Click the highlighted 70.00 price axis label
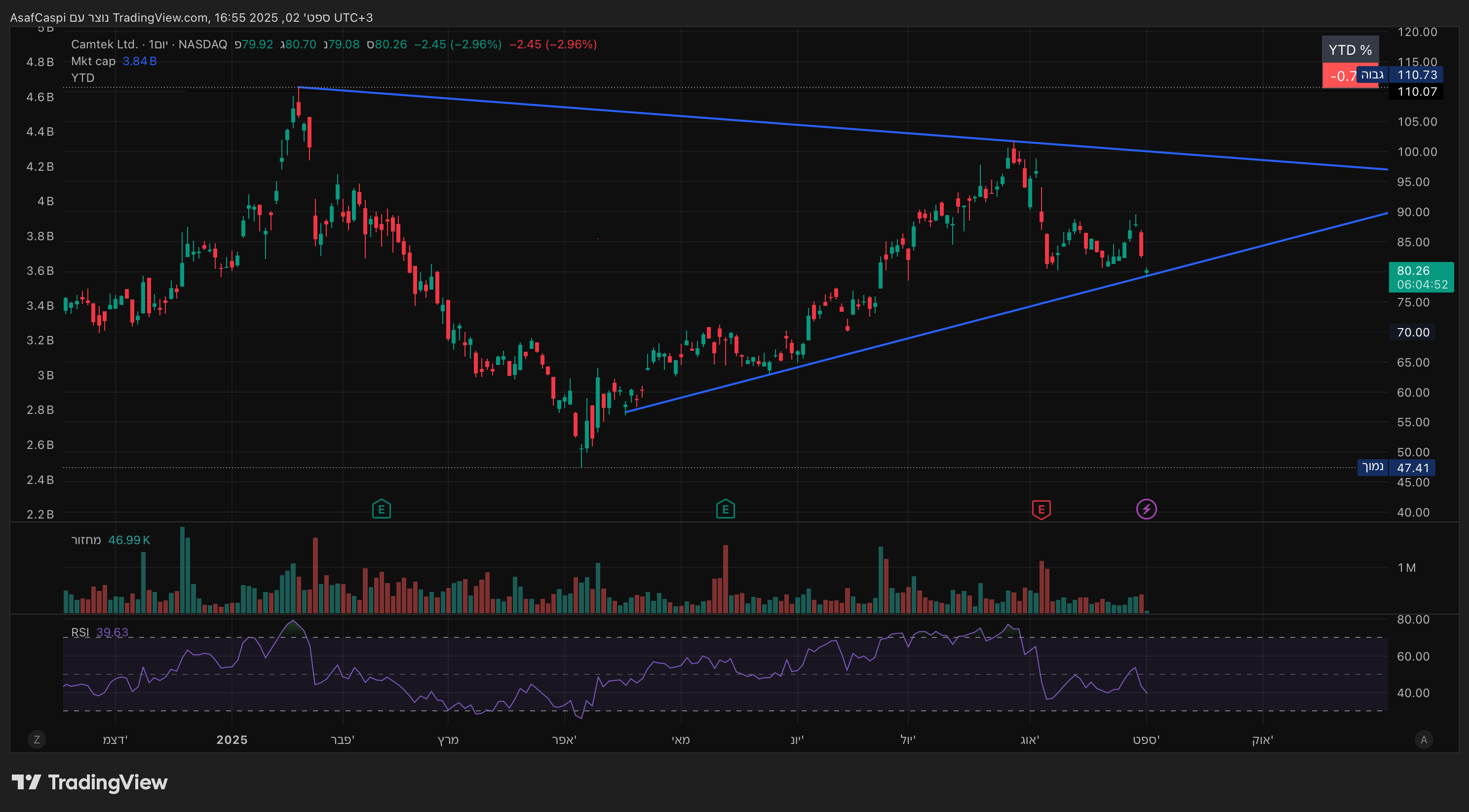Image resolution: width=1469 pixels, height=812 pixels. point(1413,332)
